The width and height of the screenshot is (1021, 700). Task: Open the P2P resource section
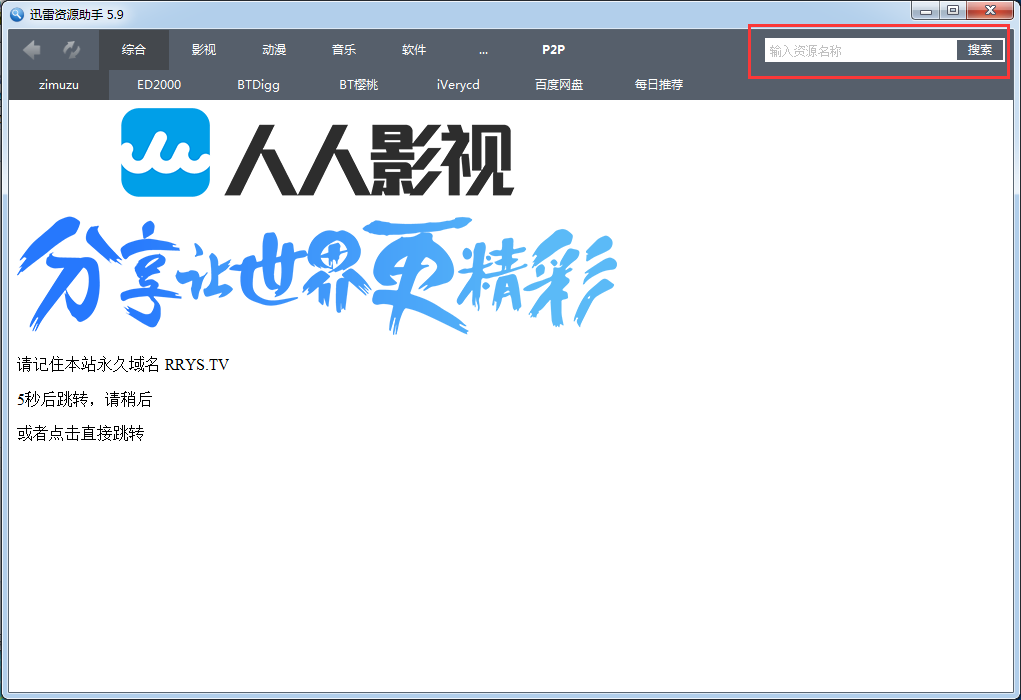(553, 49)
